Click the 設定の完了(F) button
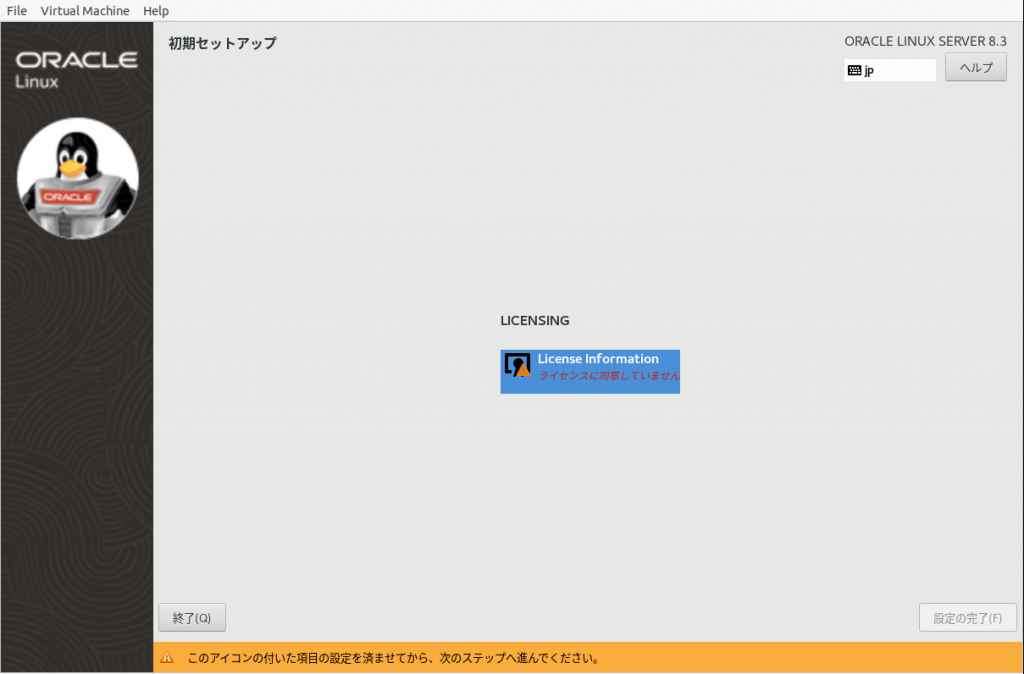Image resolution: width=1024 pixels, height=674 pixels. pyautogui.click(x=967, y=618)
